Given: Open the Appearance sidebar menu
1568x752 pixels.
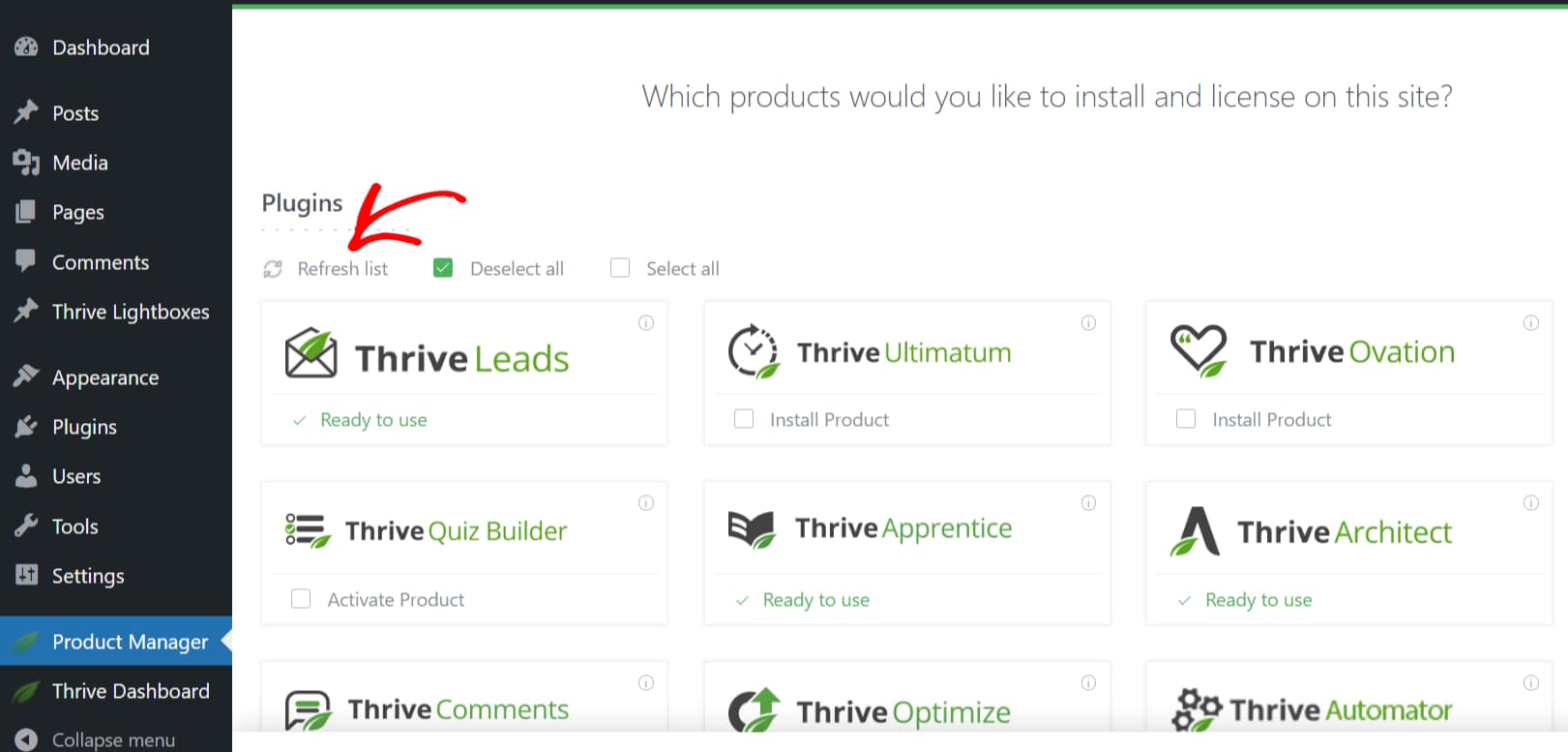Looking at the screenshot, I should coord(104,377).
